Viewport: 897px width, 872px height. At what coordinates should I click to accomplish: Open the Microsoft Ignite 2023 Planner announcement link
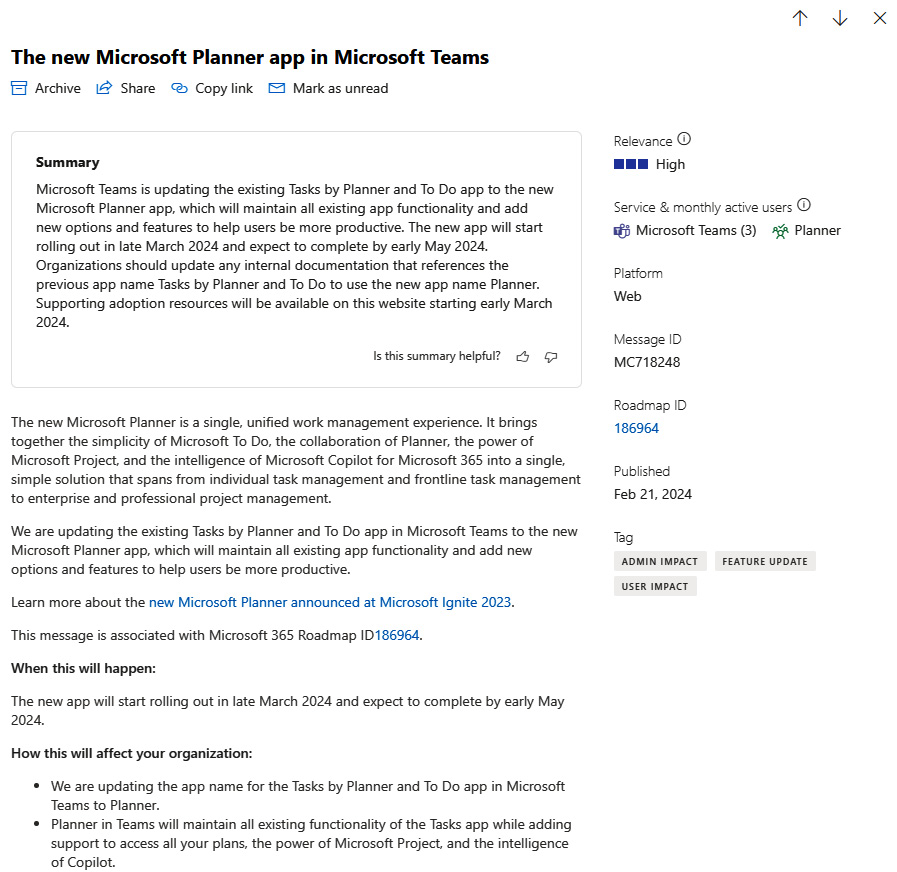click(330, 602)
